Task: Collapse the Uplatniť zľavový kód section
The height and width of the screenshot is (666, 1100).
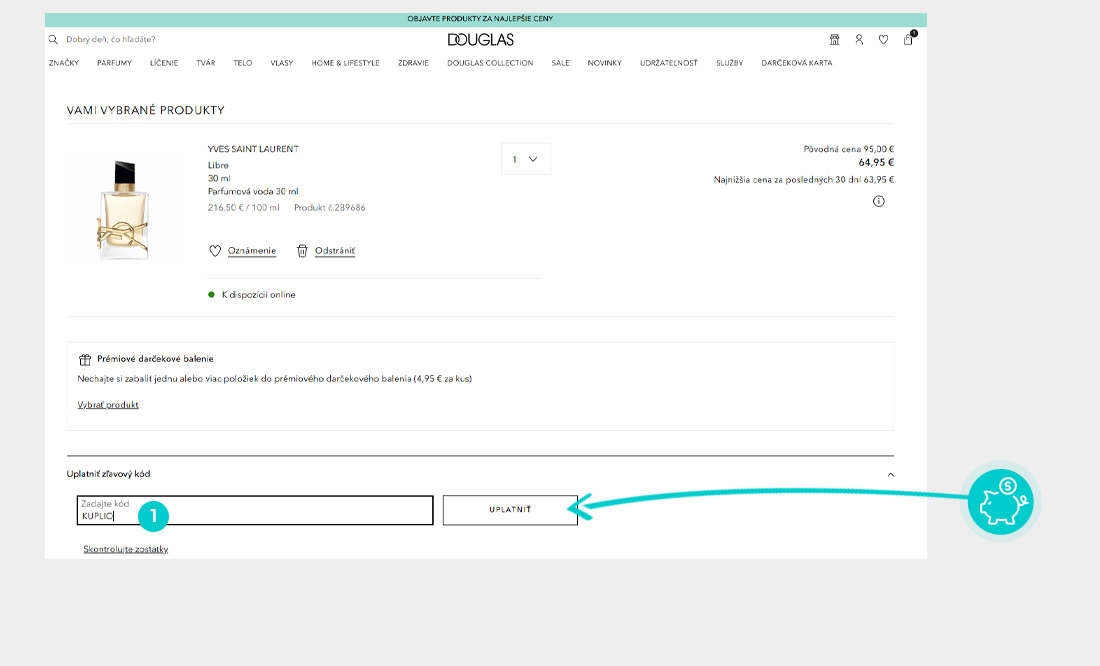Action: pos(890,474)
